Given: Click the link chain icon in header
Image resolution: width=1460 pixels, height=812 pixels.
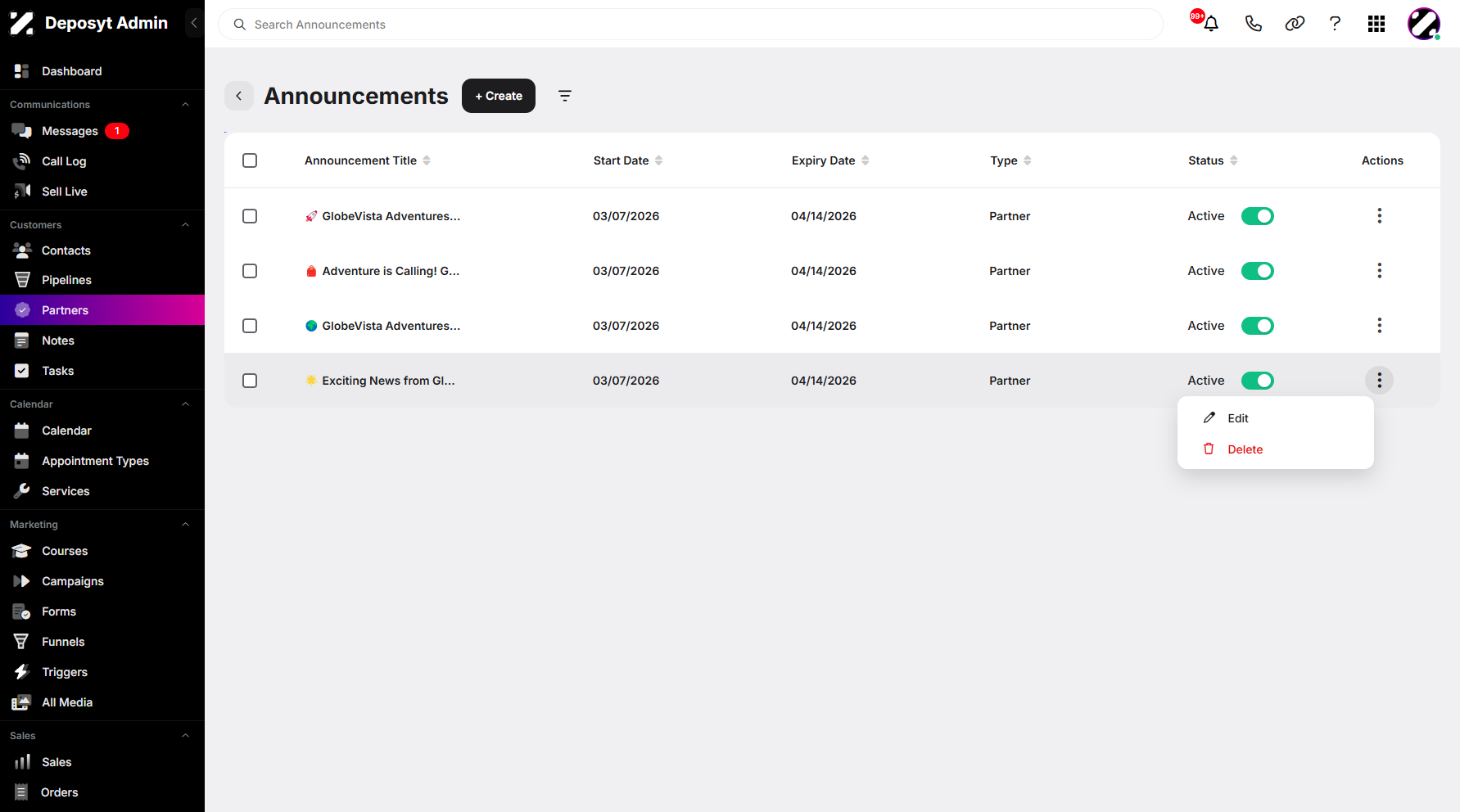Looking at the screenshot, I should (1295, 24).
